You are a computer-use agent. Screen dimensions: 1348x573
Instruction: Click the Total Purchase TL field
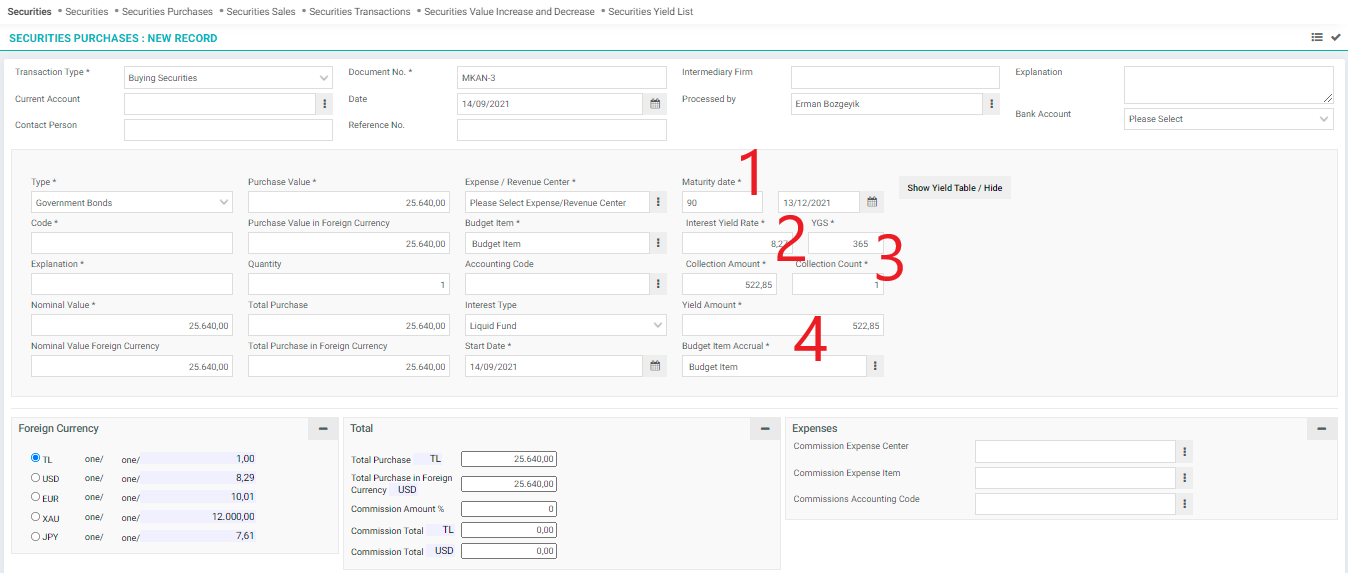coord(509,459)
